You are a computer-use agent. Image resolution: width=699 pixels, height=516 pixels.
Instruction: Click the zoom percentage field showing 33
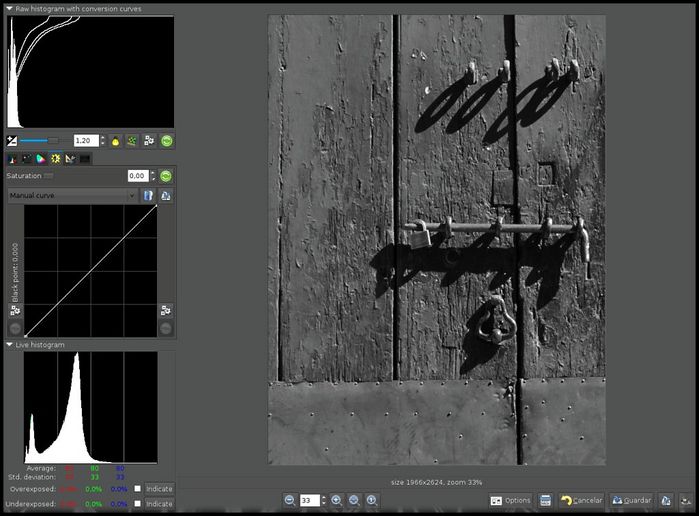pyautogui.click(x=310, y=500)
